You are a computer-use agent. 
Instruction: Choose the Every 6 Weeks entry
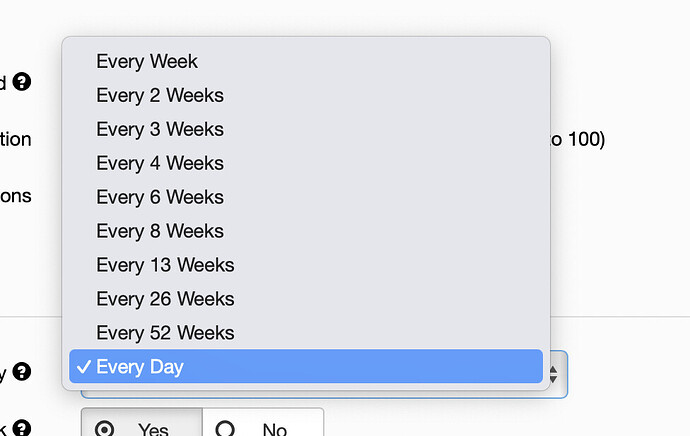tap(306, 197)
